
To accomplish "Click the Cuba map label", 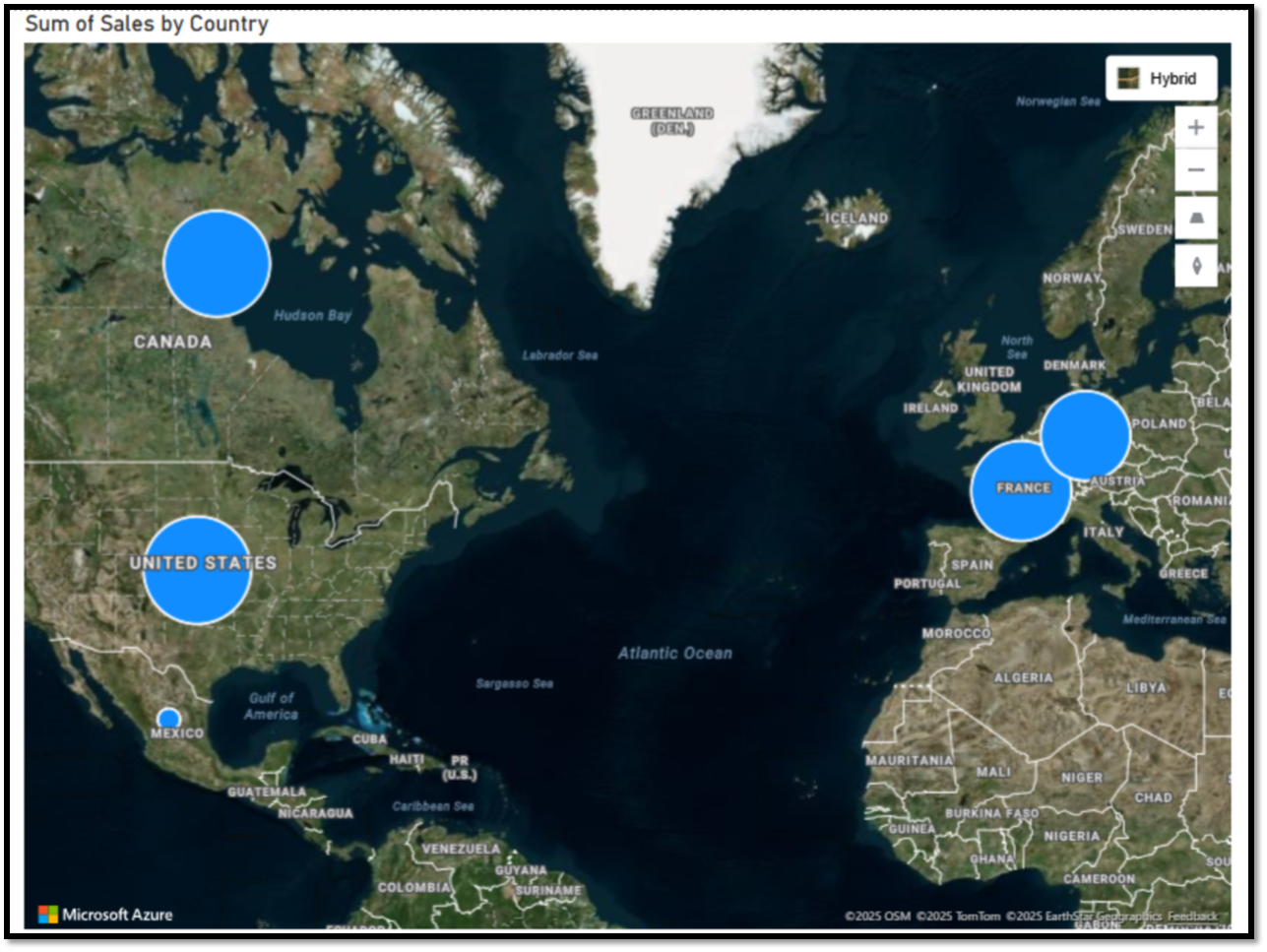I will [x=370, y=738].
